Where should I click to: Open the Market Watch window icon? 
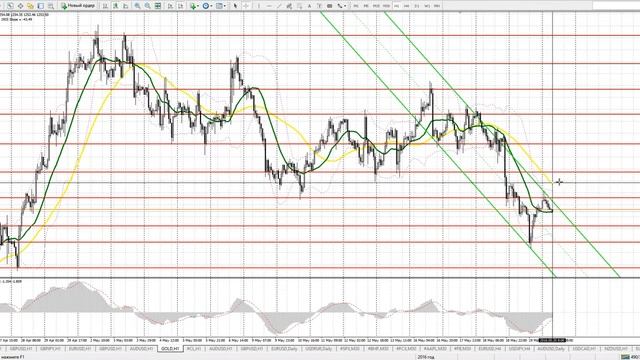[x=10, y=6]
